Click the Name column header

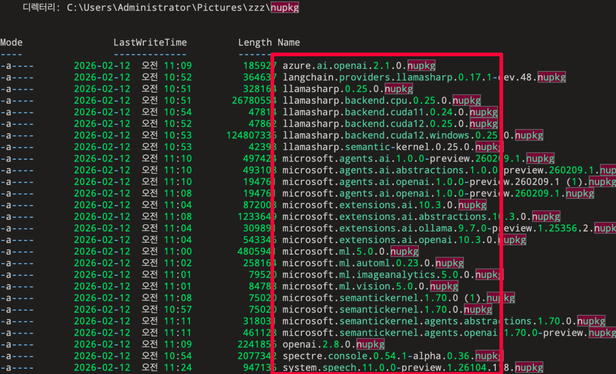tap(288, 42)
